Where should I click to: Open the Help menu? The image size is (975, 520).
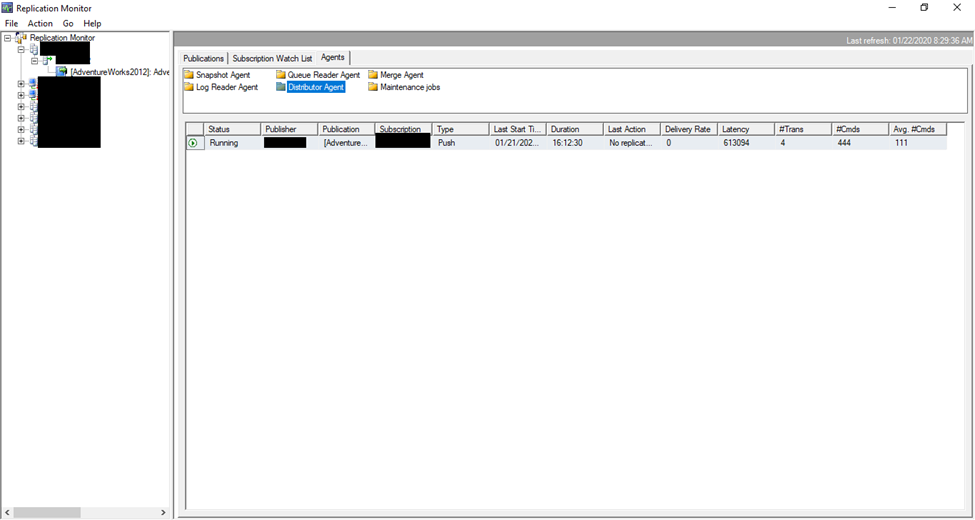pos(92,24)
